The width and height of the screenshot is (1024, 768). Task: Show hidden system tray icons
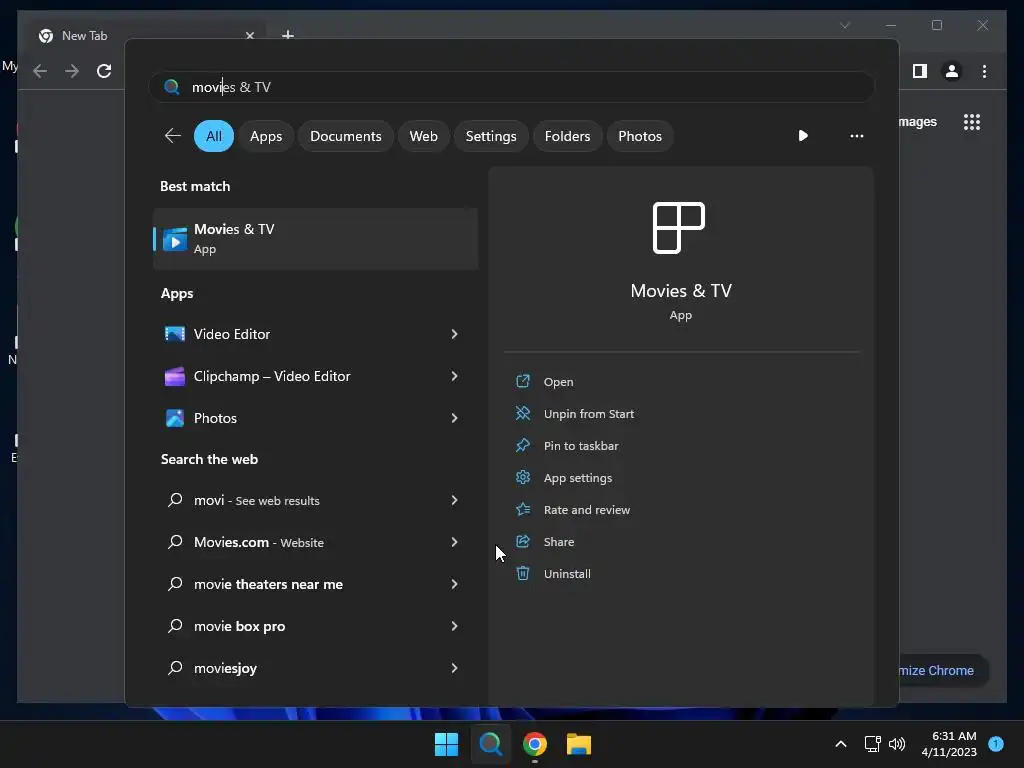tap(841, 744)
